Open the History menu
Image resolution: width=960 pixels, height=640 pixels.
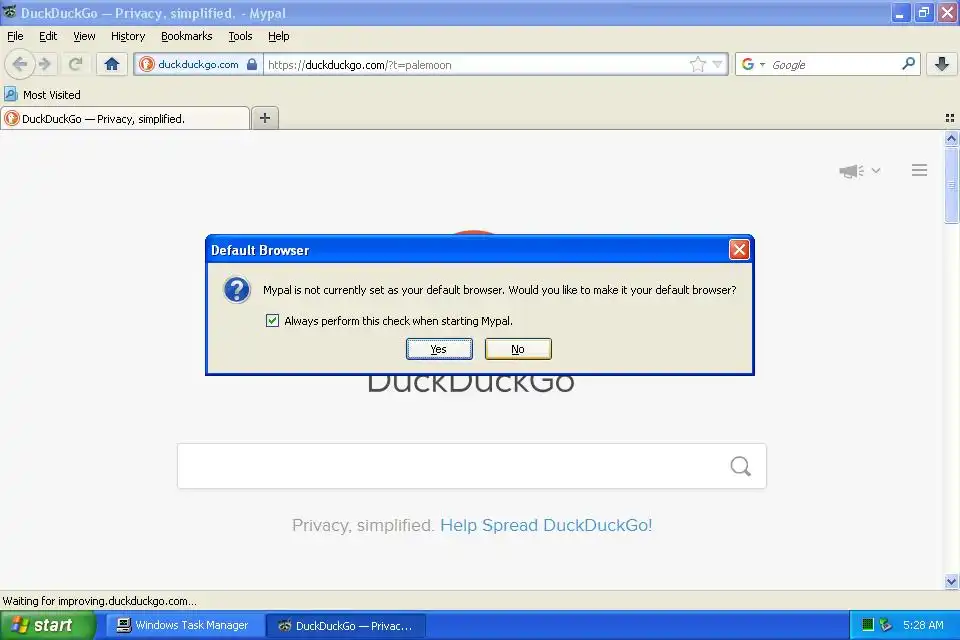pos(128,36)
